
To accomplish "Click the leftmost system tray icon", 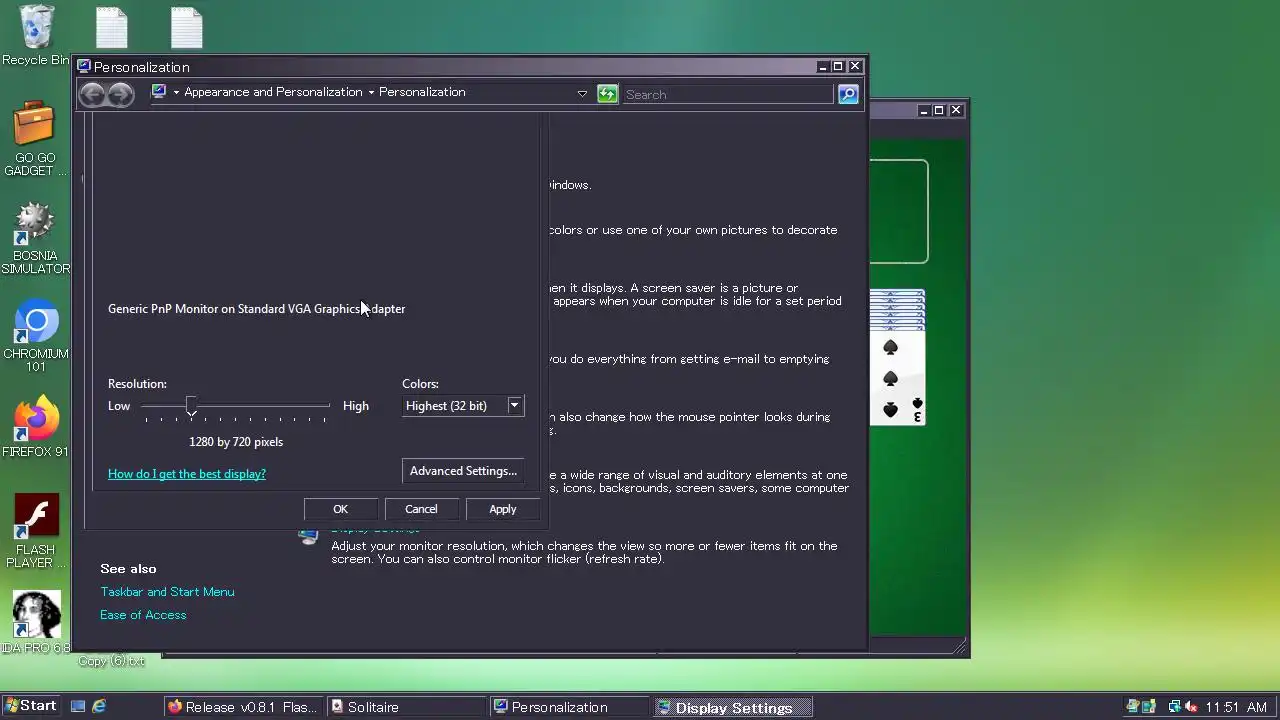I will coord(1133,707).
